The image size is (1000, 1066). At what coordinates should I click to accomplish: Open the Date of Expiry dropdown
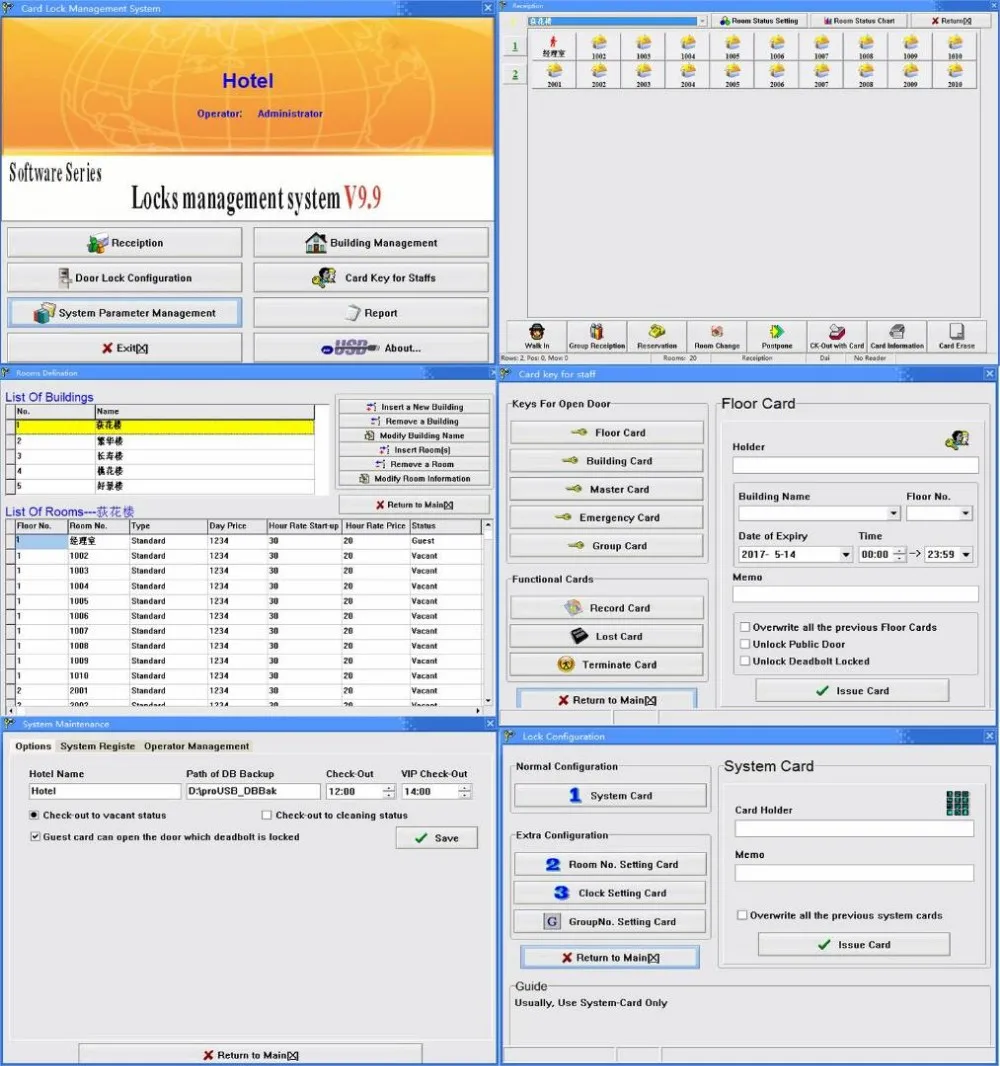coord(846,553)
